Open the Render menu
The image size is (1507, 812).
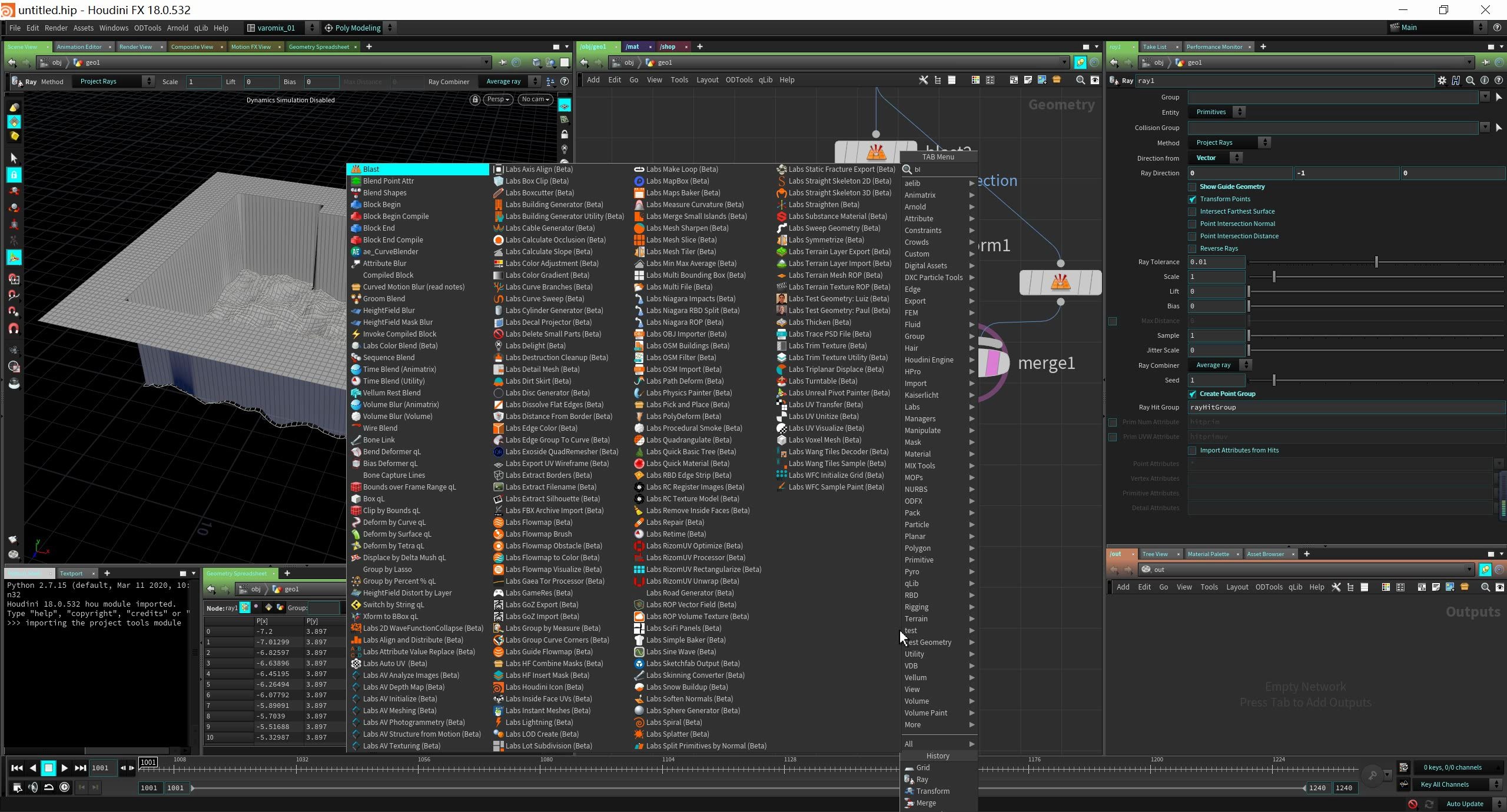(x=56, y=28)
